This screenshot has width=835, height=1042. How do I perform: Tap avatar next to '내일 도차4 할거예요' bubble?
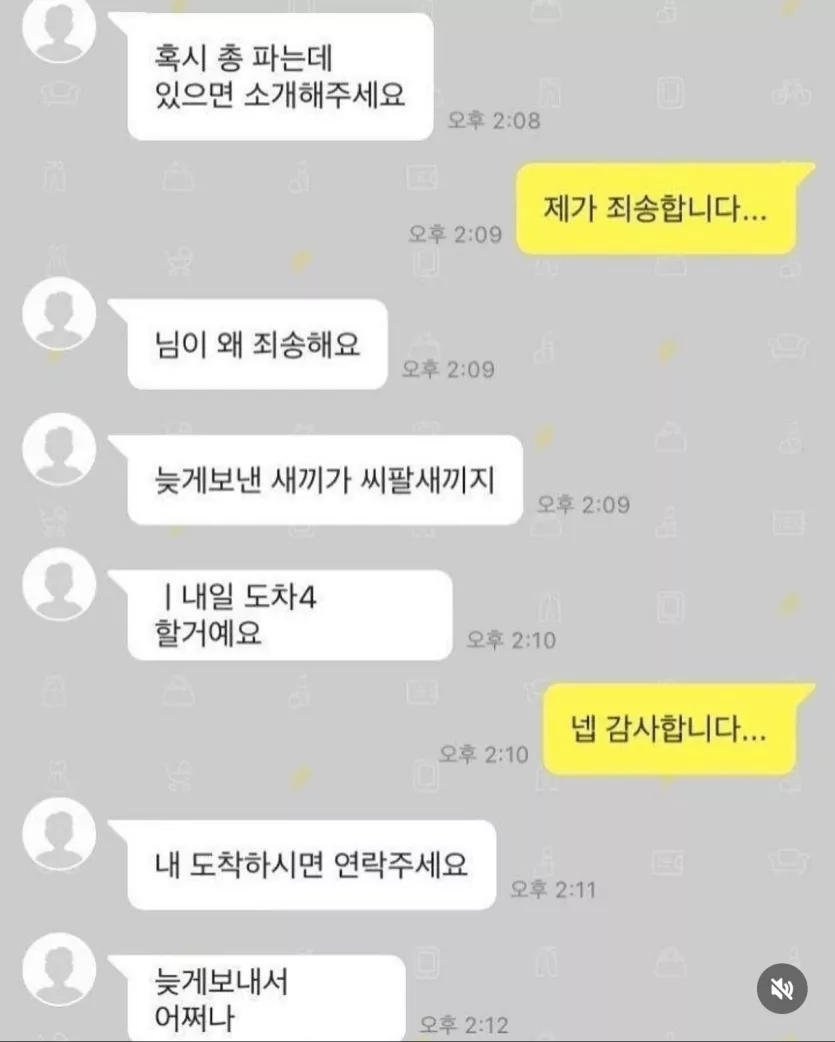tap(59, 584)
